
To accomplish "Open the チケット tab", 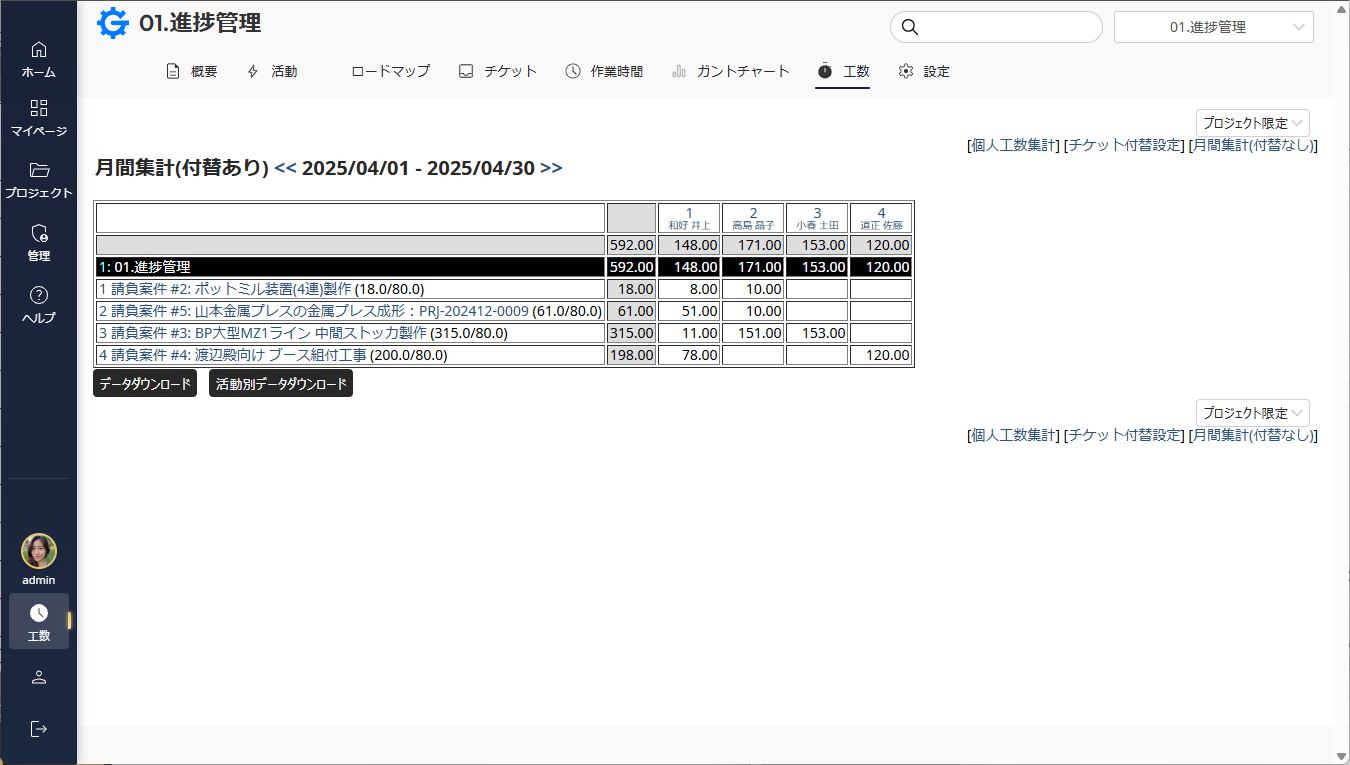I will [x=498, y=71].
